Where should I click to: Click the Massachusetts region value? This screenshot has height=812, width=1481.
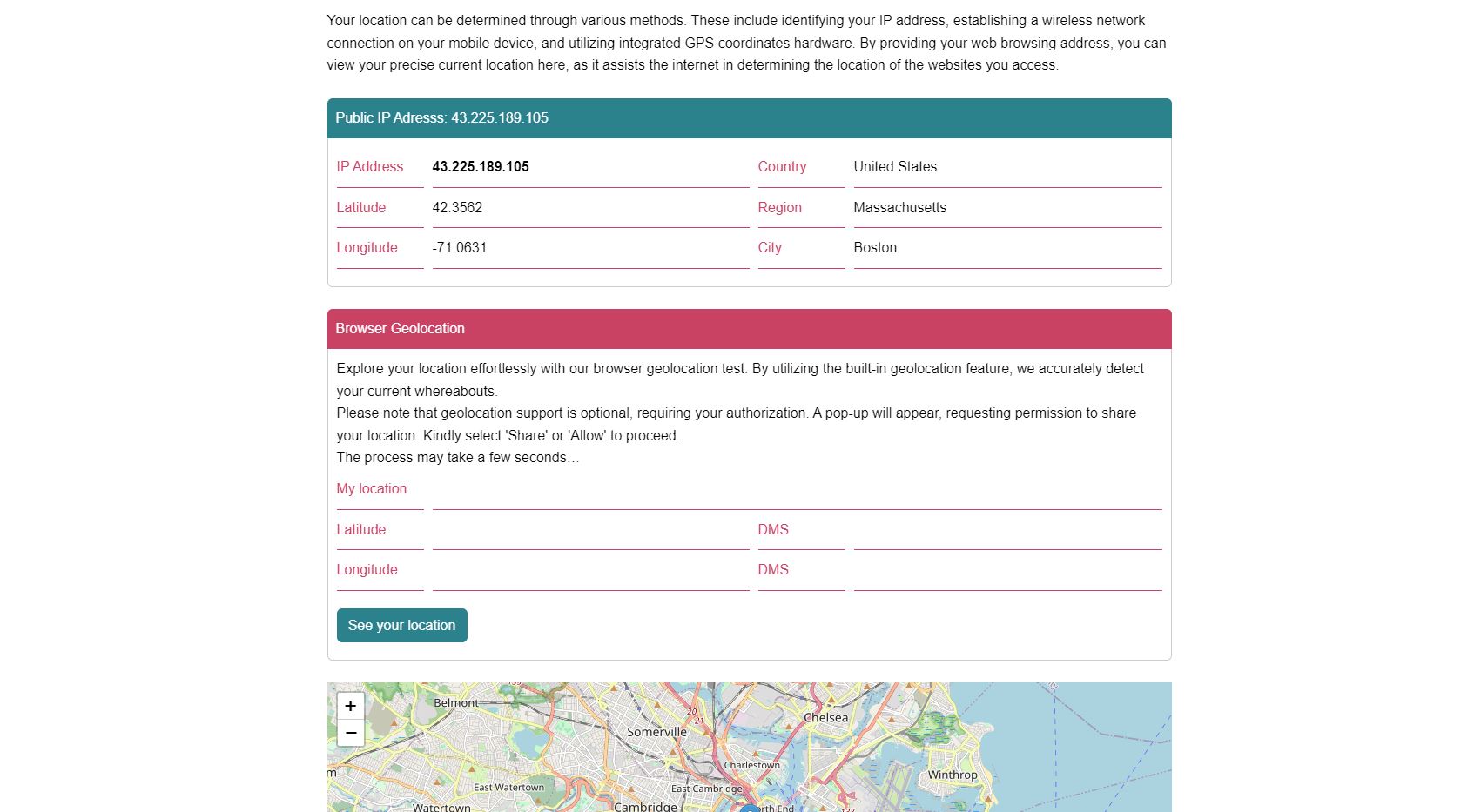899,207
